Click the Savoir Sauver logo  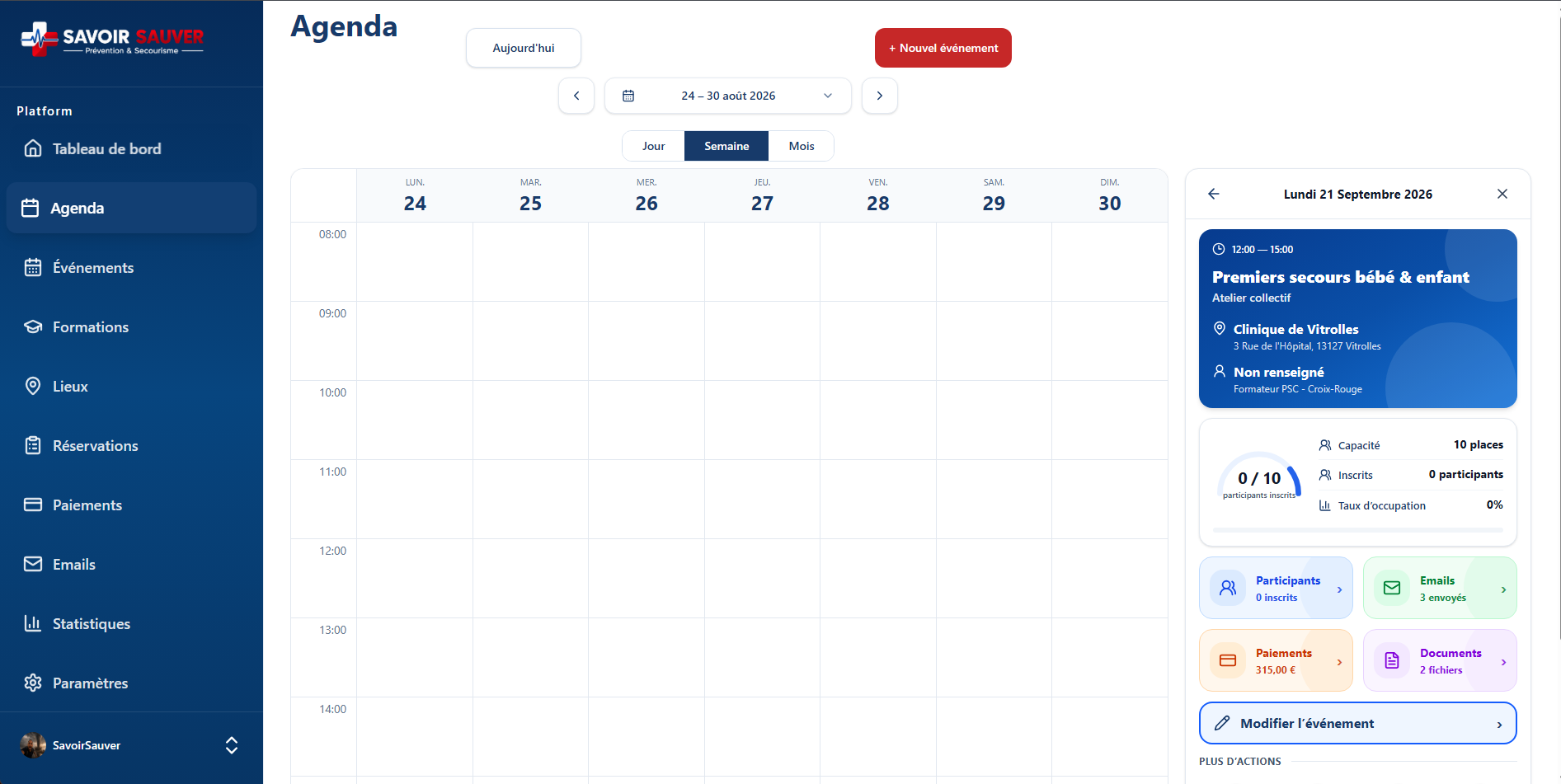[112, 39]
